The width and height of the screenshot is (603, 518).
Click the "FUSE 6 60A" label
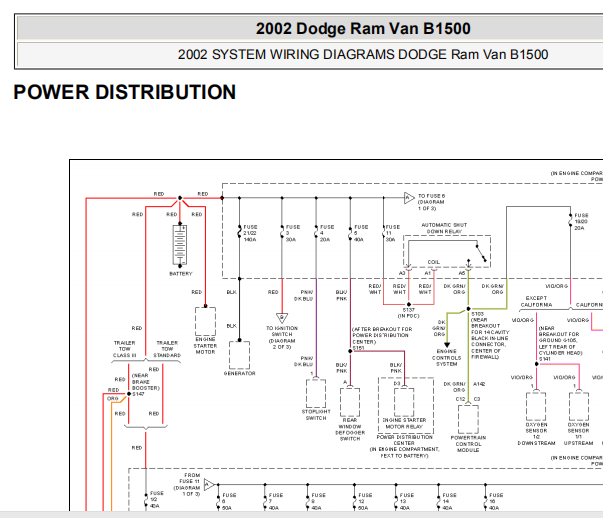click(229, 502)
